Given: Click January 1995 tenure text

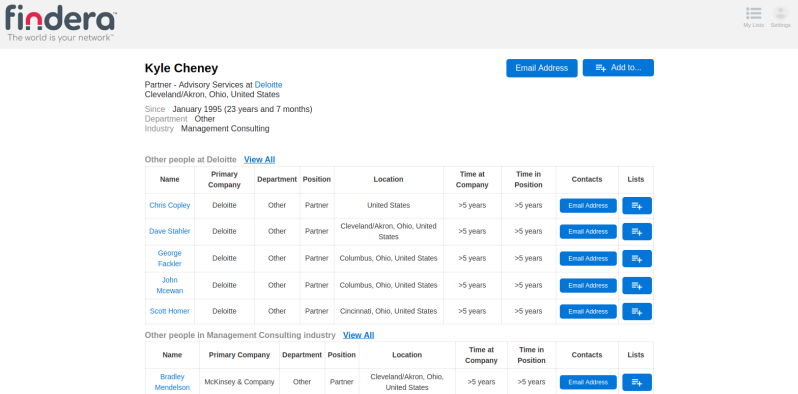Looking at the screenshot, I should 242,109.
